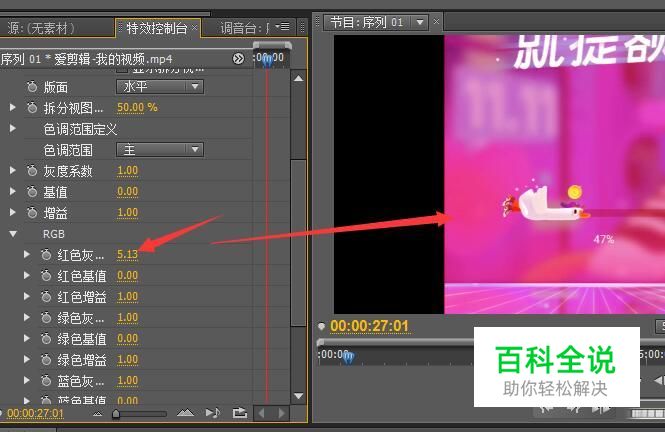This screenshot has width=665, height=432.
Task: Click the 绿色灰度 value 1.00
Action: [127, 318]
